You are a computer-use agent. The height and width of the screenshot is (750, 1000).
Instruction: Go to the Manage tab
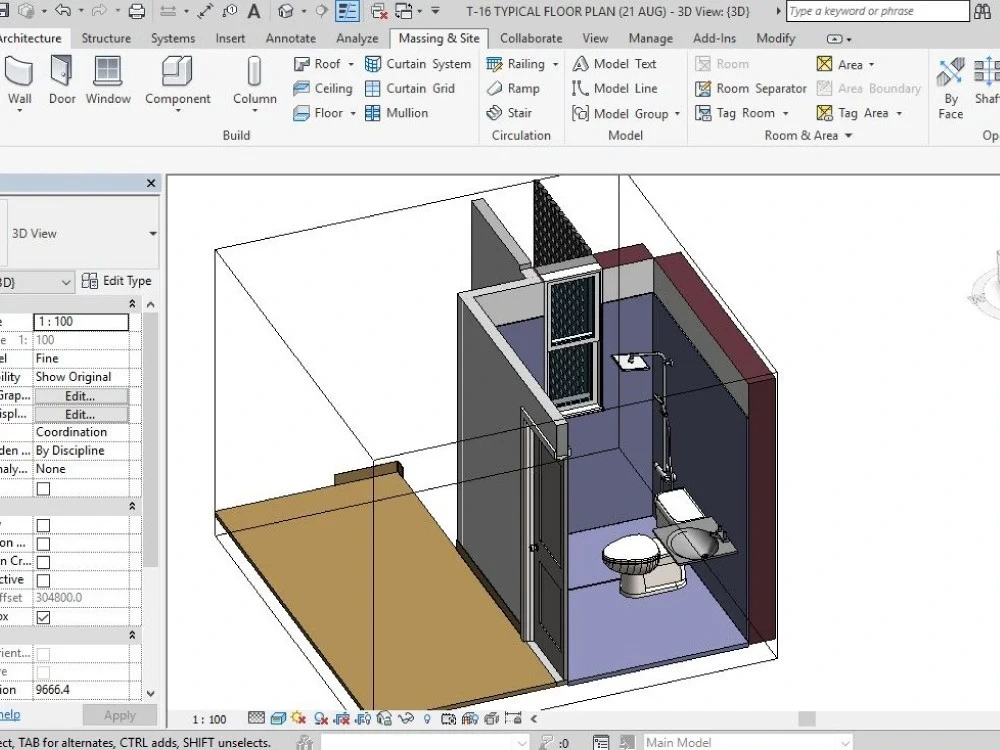[651, 38]
